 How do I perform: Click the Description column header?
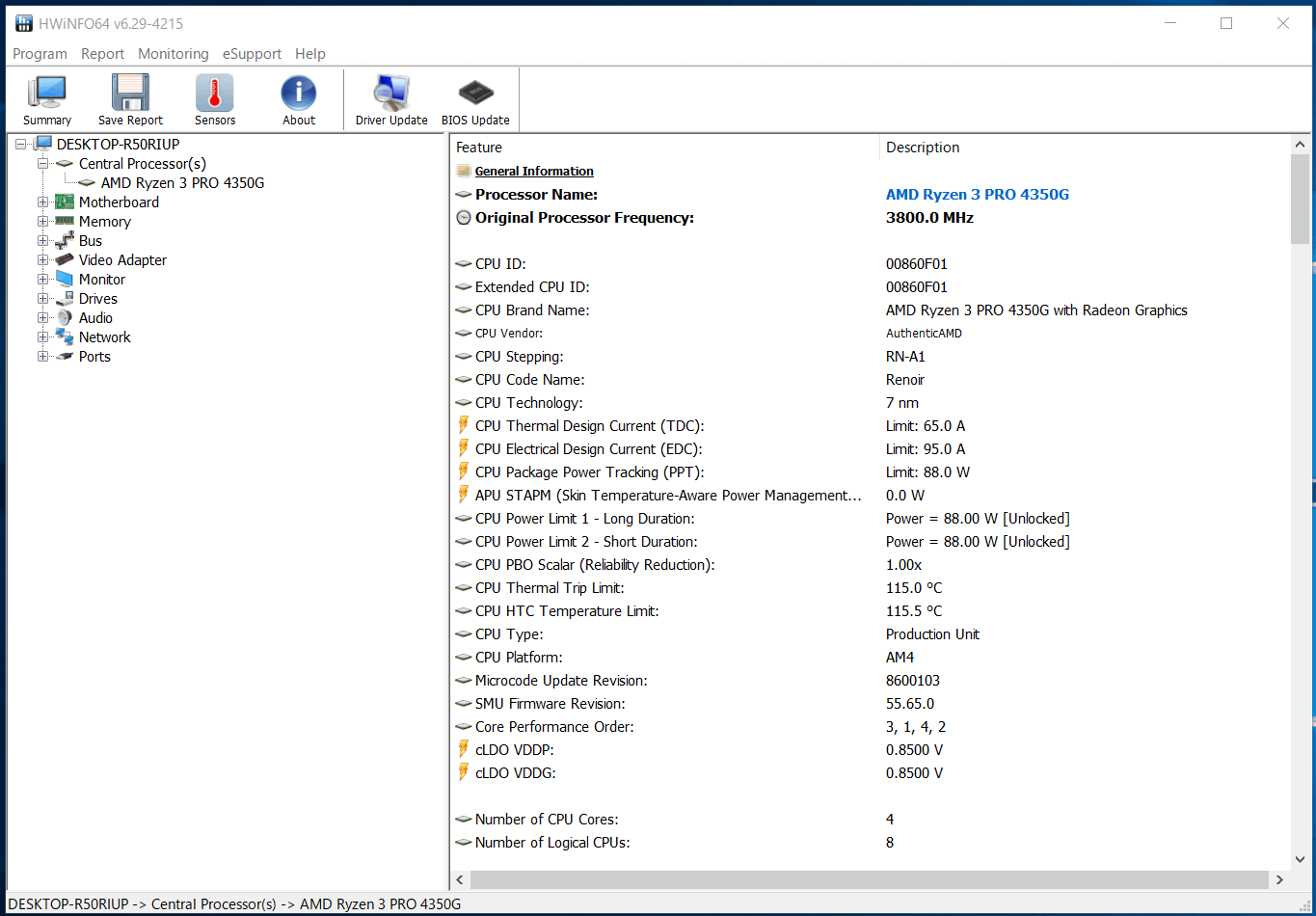click(x=1085, y=147)
